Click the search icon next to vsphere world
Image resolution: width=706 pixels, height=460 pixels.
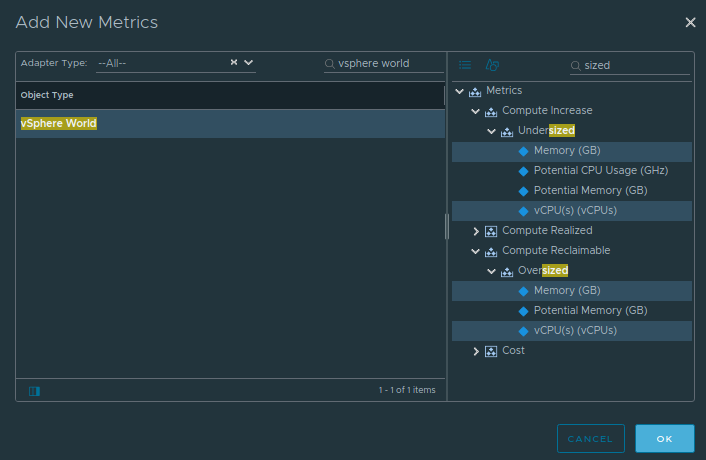pos(330,64)
